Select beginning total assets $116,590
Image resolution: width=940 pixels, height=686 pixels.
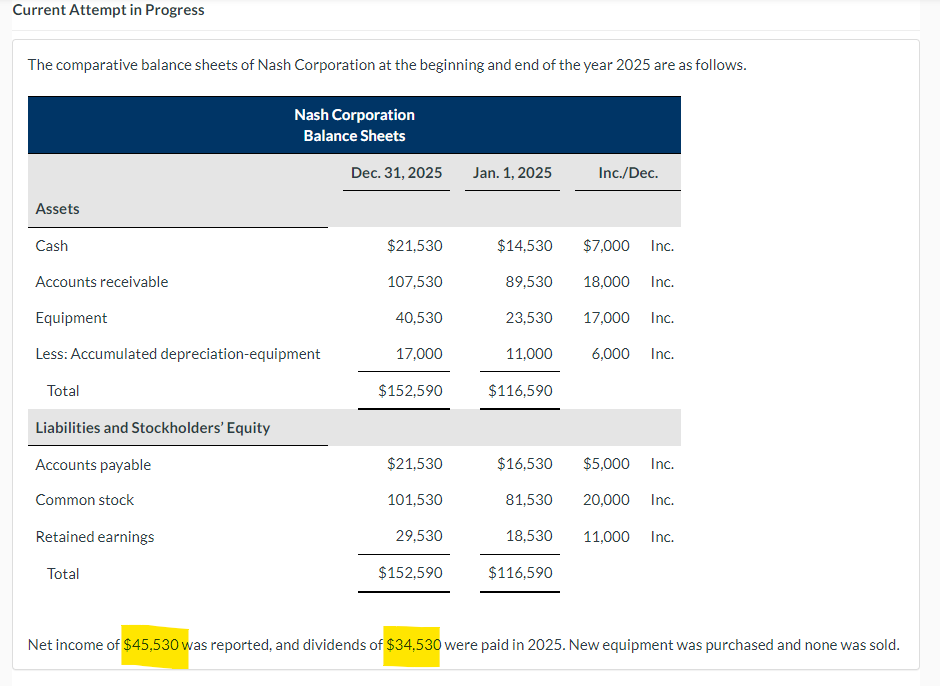520,391
